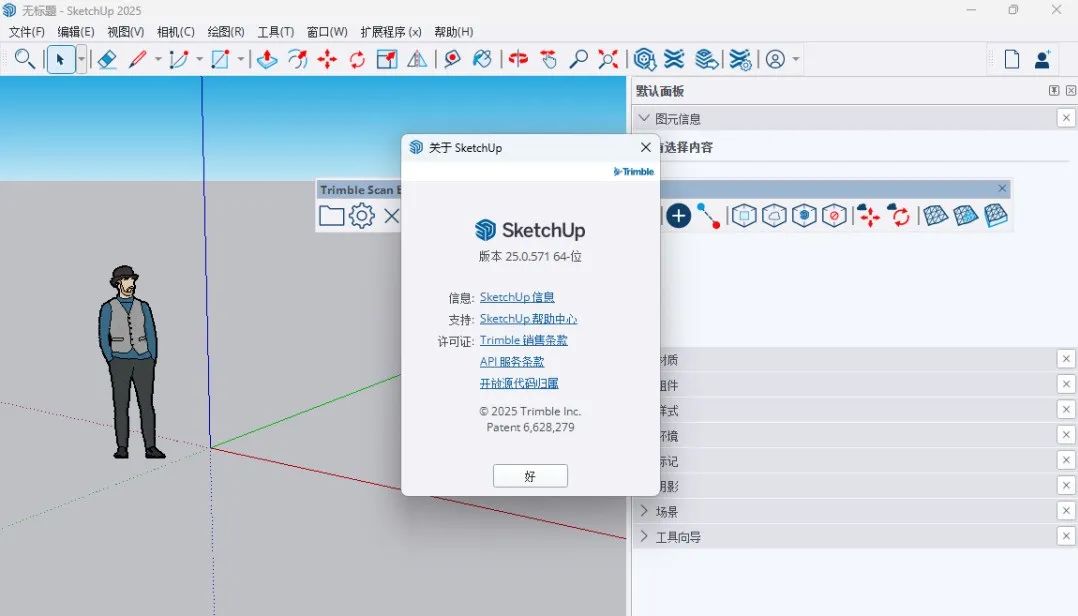The width and height of the screenshot is (1078, 616).
Task: Collapse the 图元信息 panel
Action: pos(644,118)
